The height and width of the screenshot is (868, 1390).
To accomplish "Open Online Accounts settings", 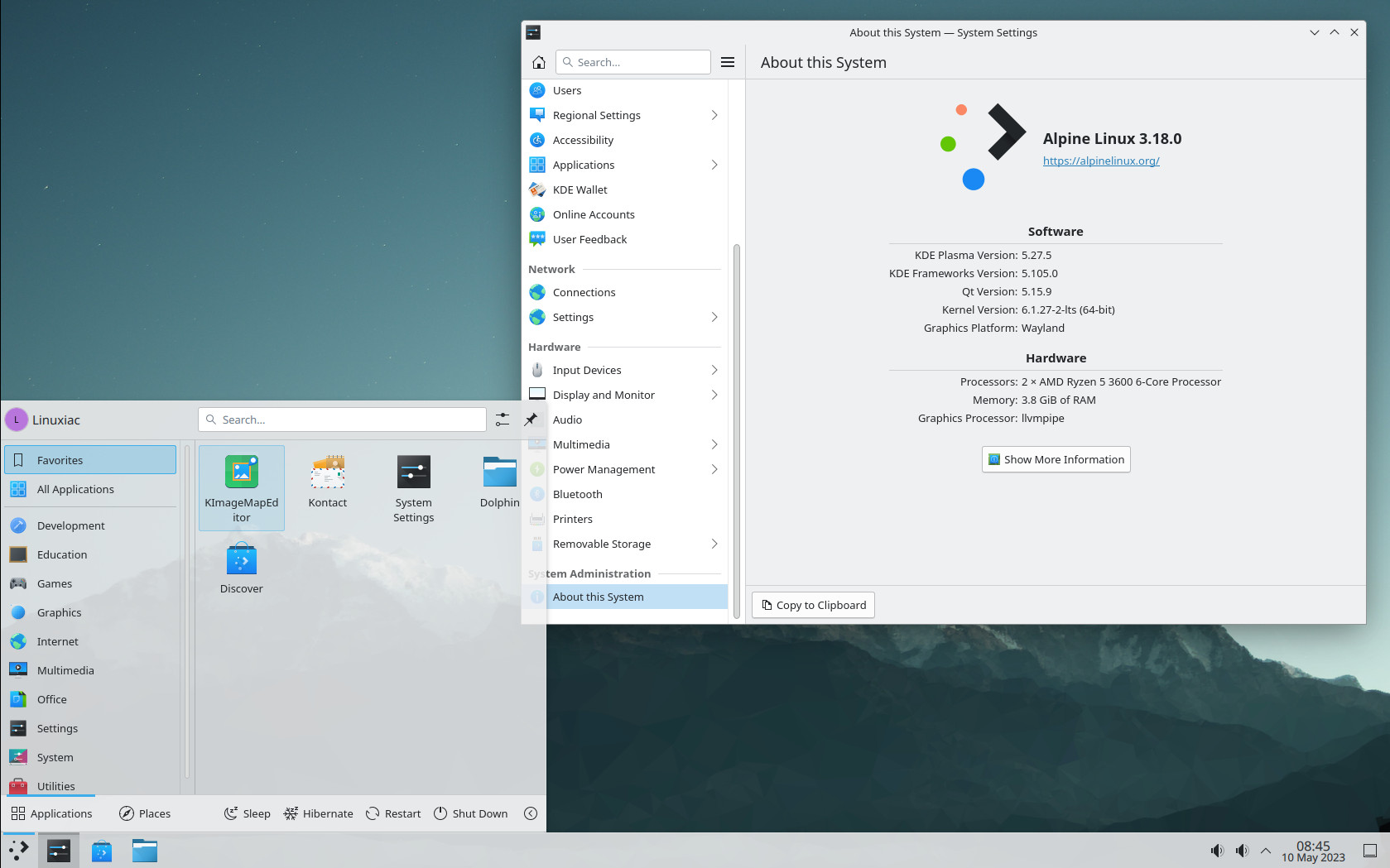I will 625,214.
